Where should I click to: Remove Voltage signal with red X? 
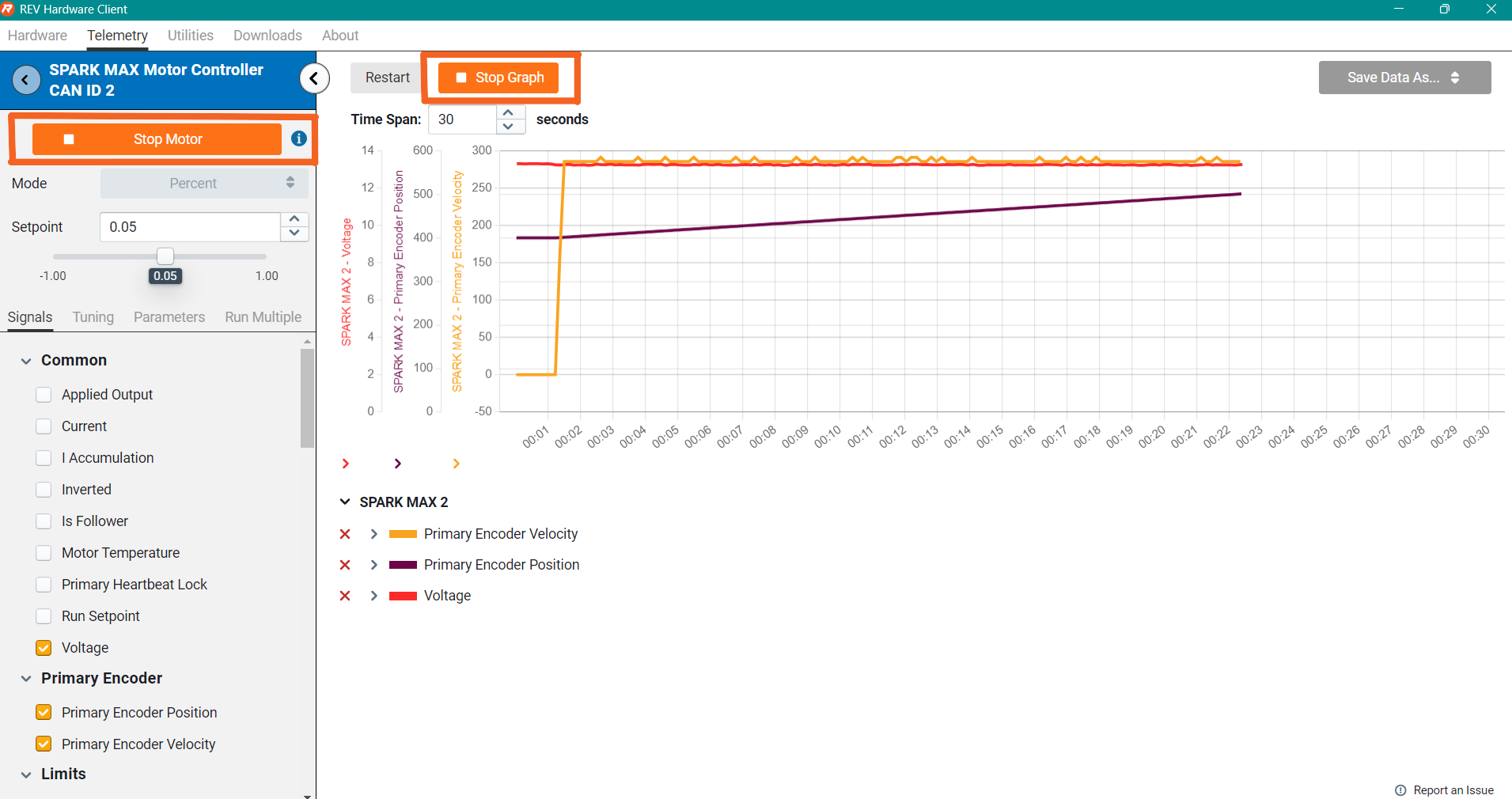point(345,596)
